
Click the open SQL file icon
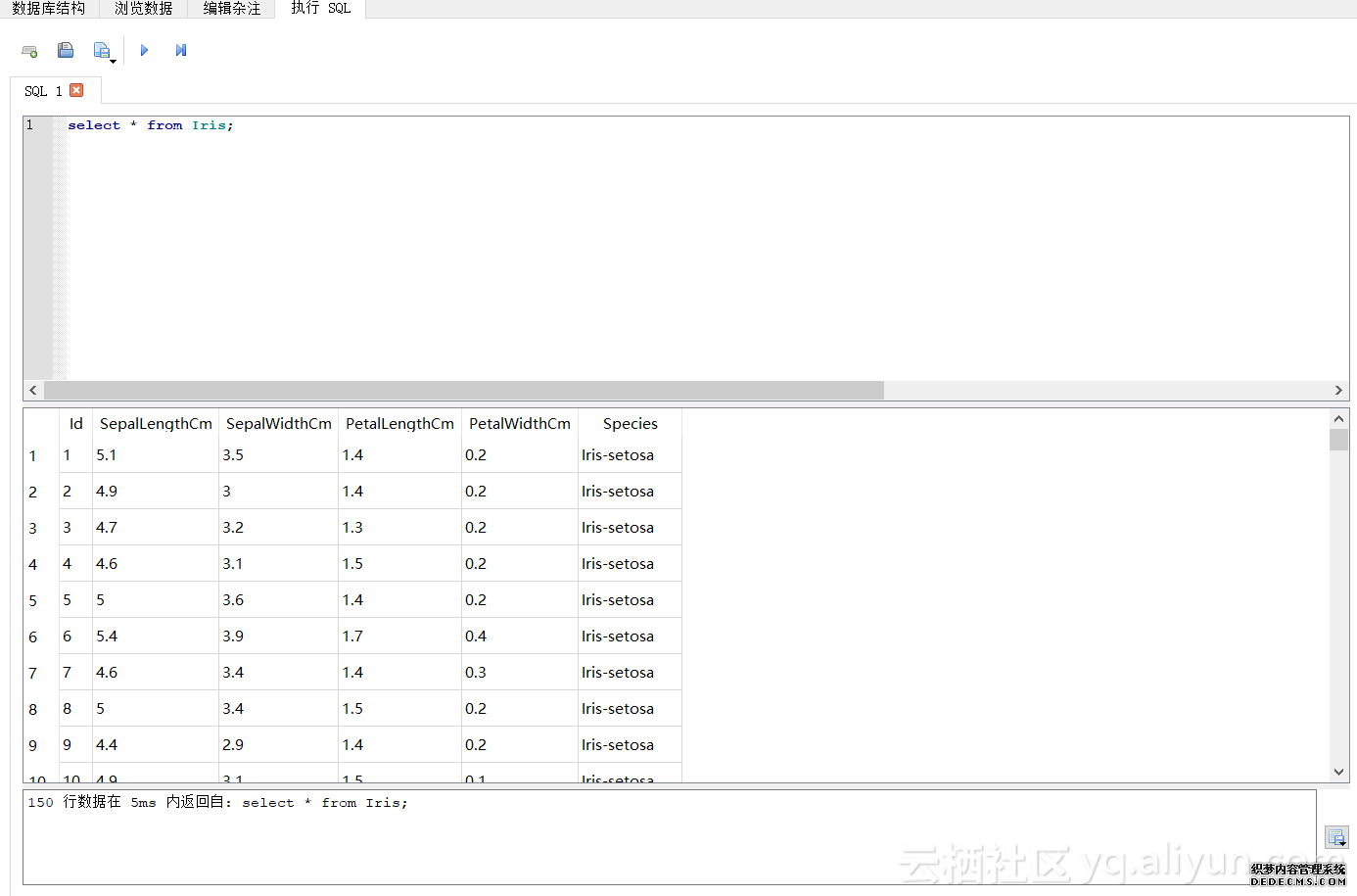point(66,51)
